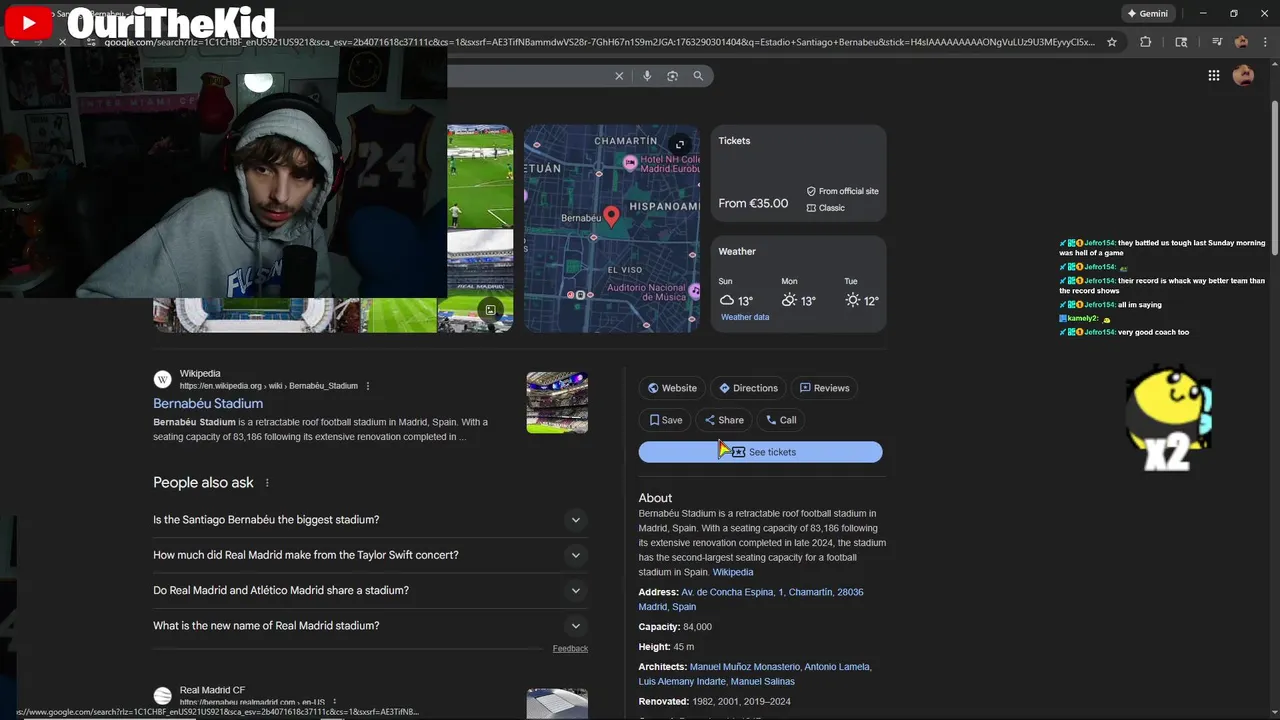Open the Auditorio Nacional de Música marker

694,291
